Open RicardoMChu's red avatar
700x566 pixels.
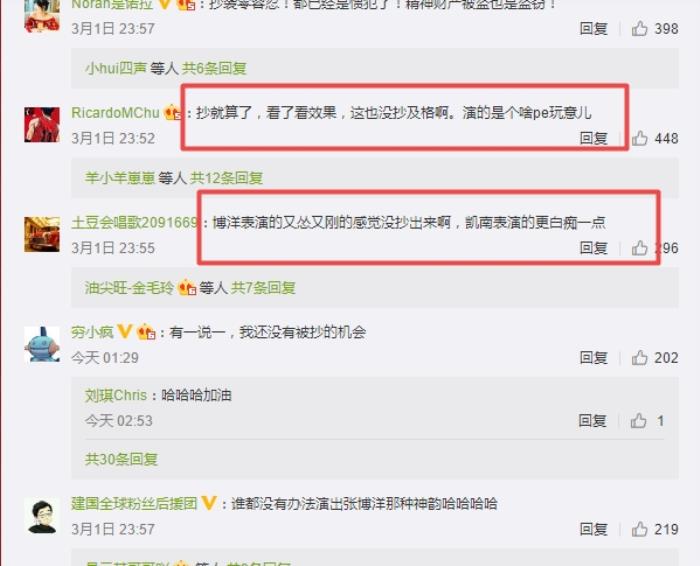point(42,125)
